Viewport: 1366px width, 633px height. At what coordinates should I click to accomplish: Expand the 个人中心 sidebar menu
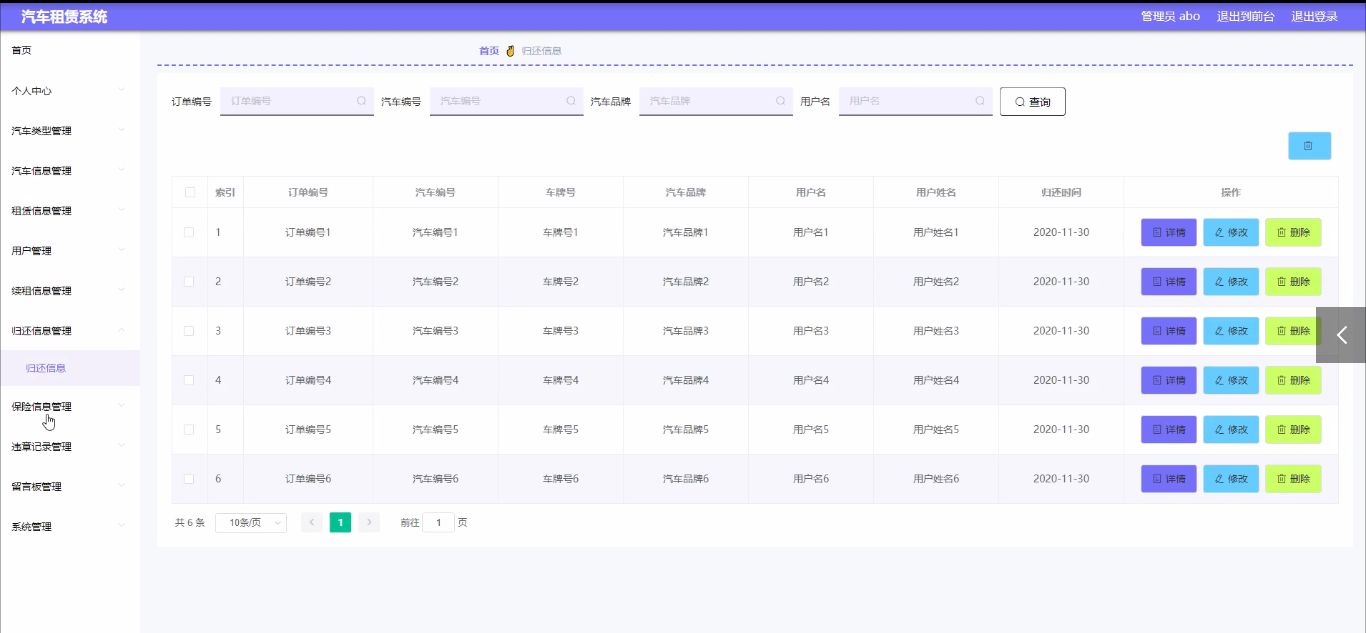[70, 91]
